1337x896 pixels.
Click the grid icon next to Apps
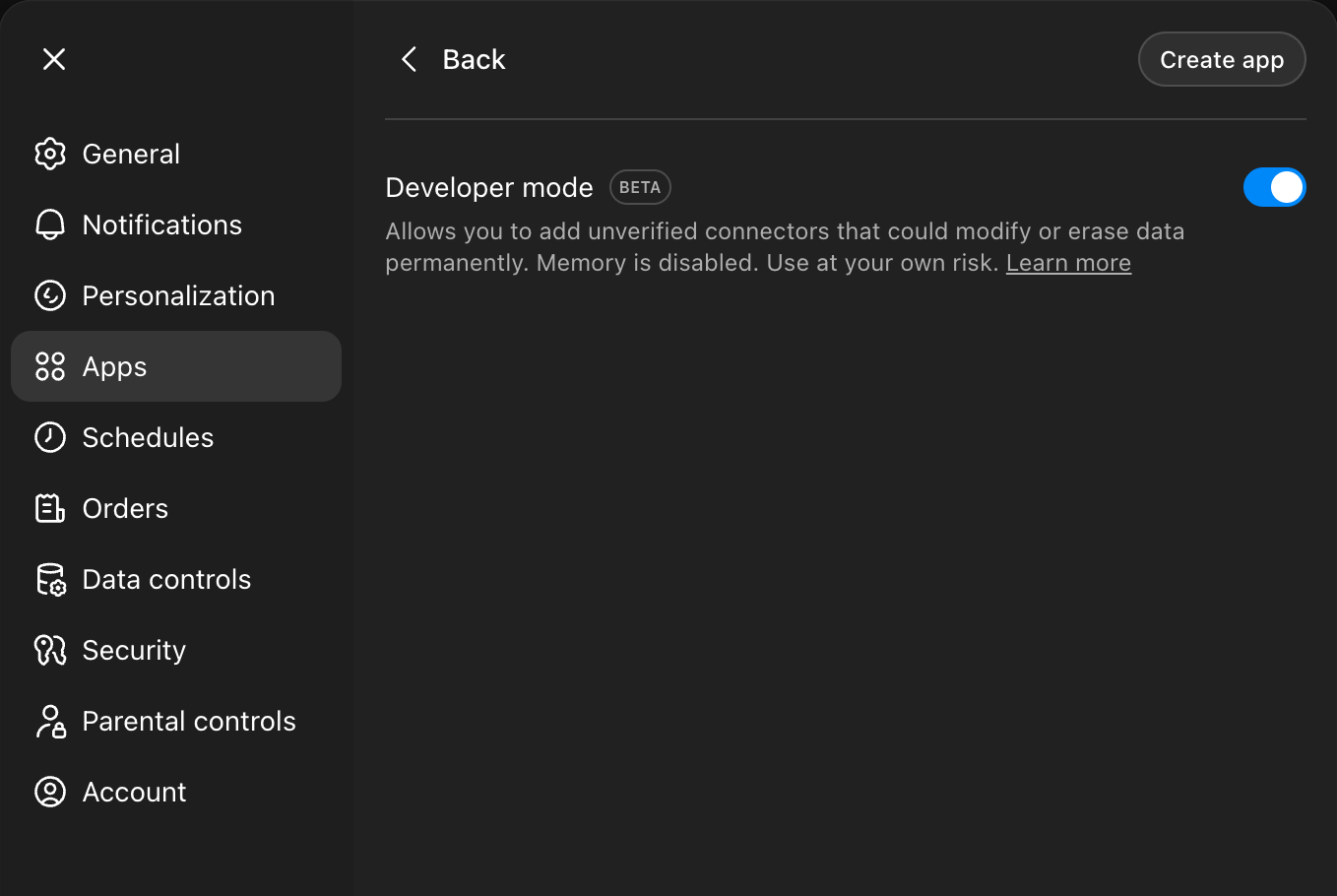coord(50,366)
